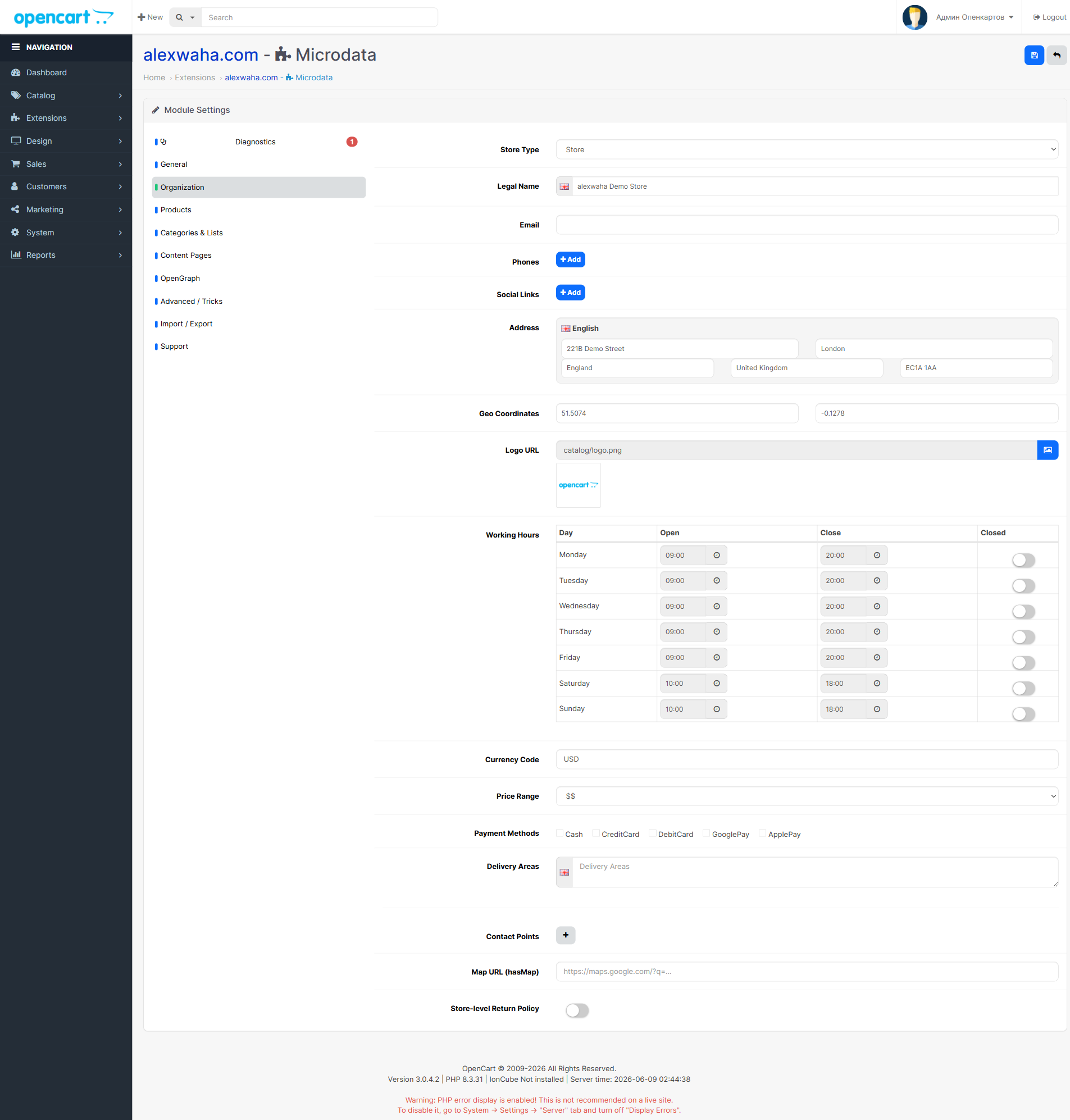Click Wednesday close-time clock icon

click(x=877, y=606)
